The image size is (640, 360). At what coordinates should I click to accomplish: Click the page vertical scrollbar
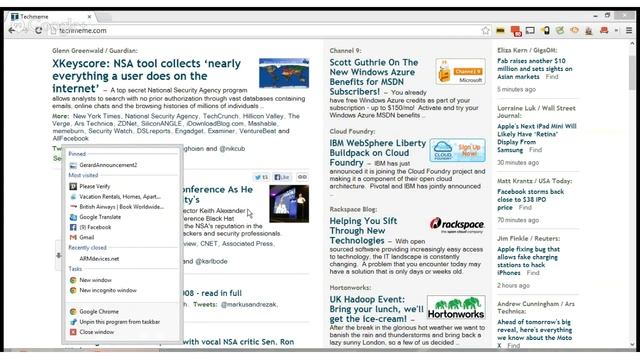pos(632,73)
